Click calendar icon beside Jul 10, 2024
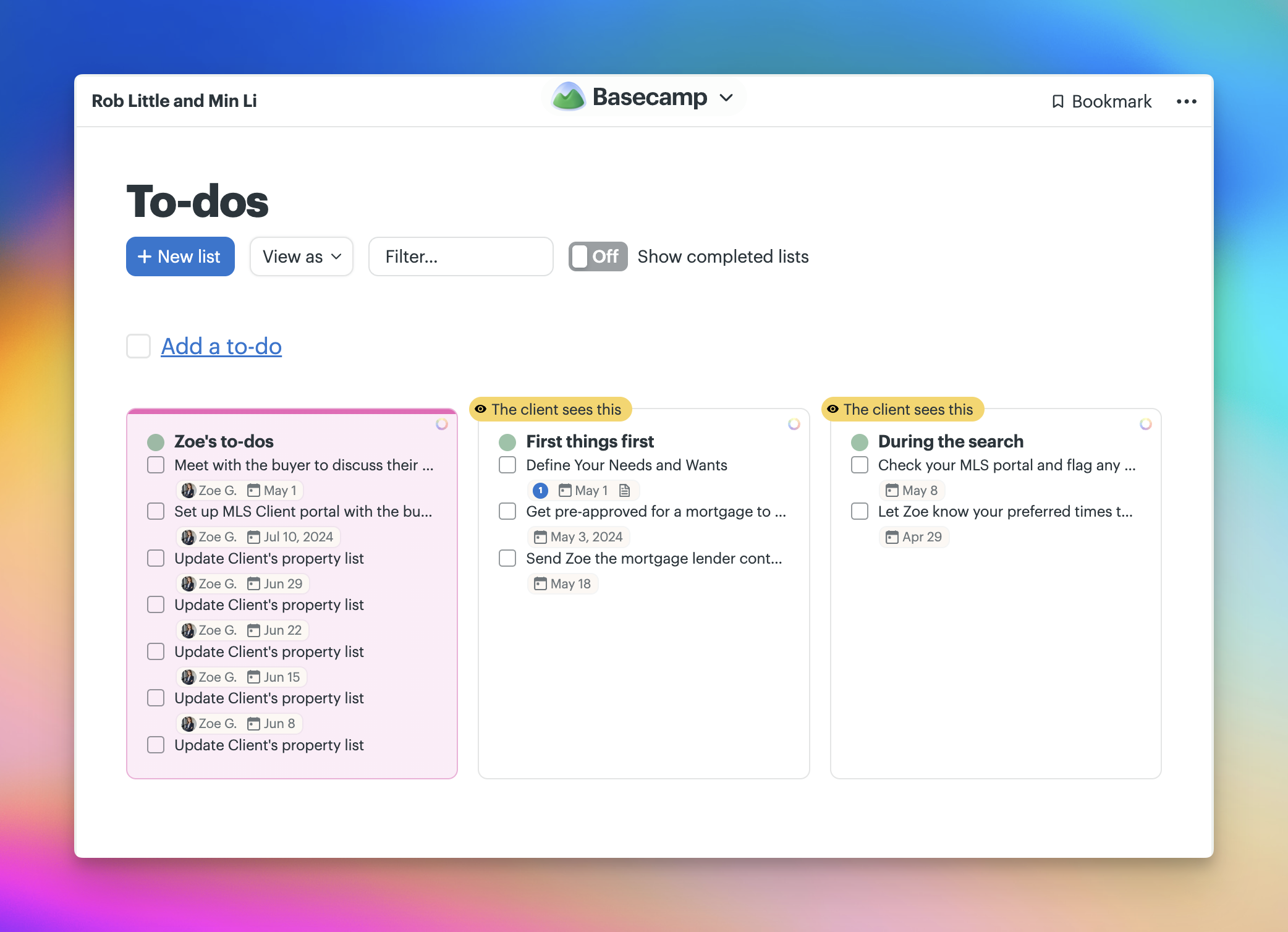 point(253,537)
